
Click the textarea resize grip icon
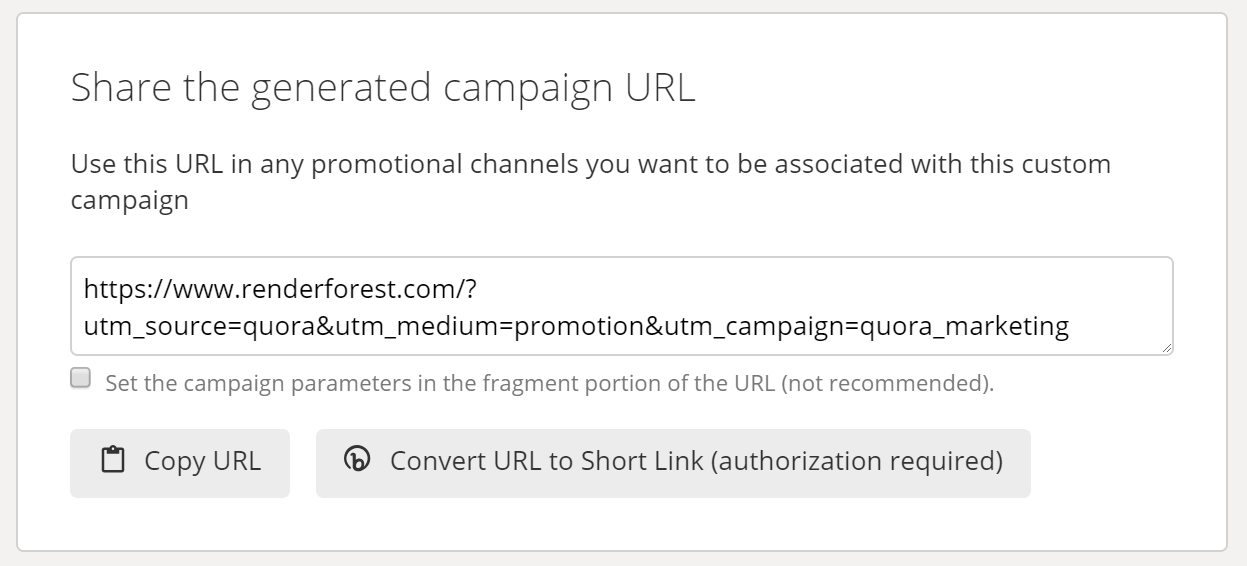1166,347
